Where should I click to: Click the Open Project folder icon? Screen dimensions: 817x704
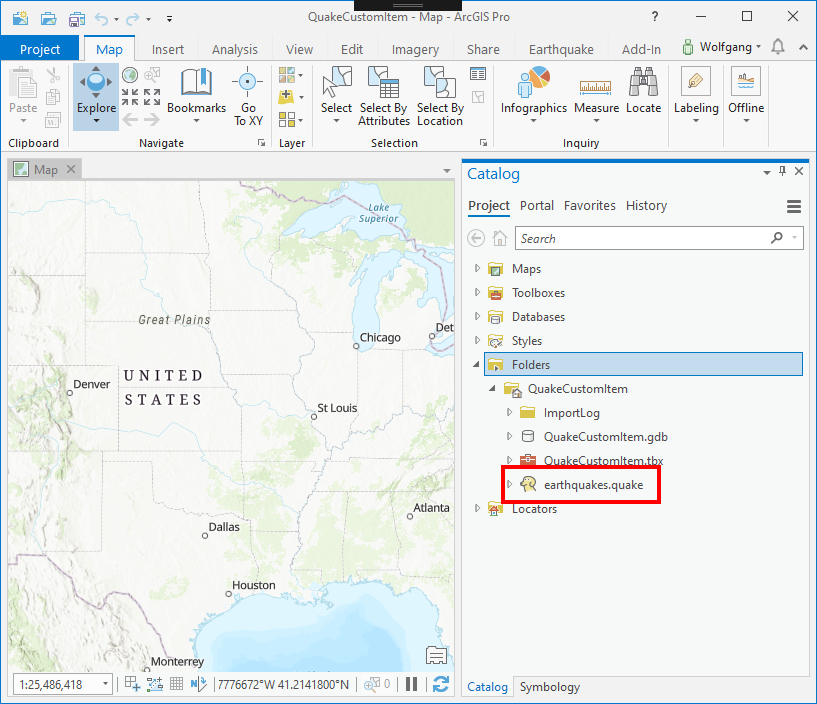(48, 19)
